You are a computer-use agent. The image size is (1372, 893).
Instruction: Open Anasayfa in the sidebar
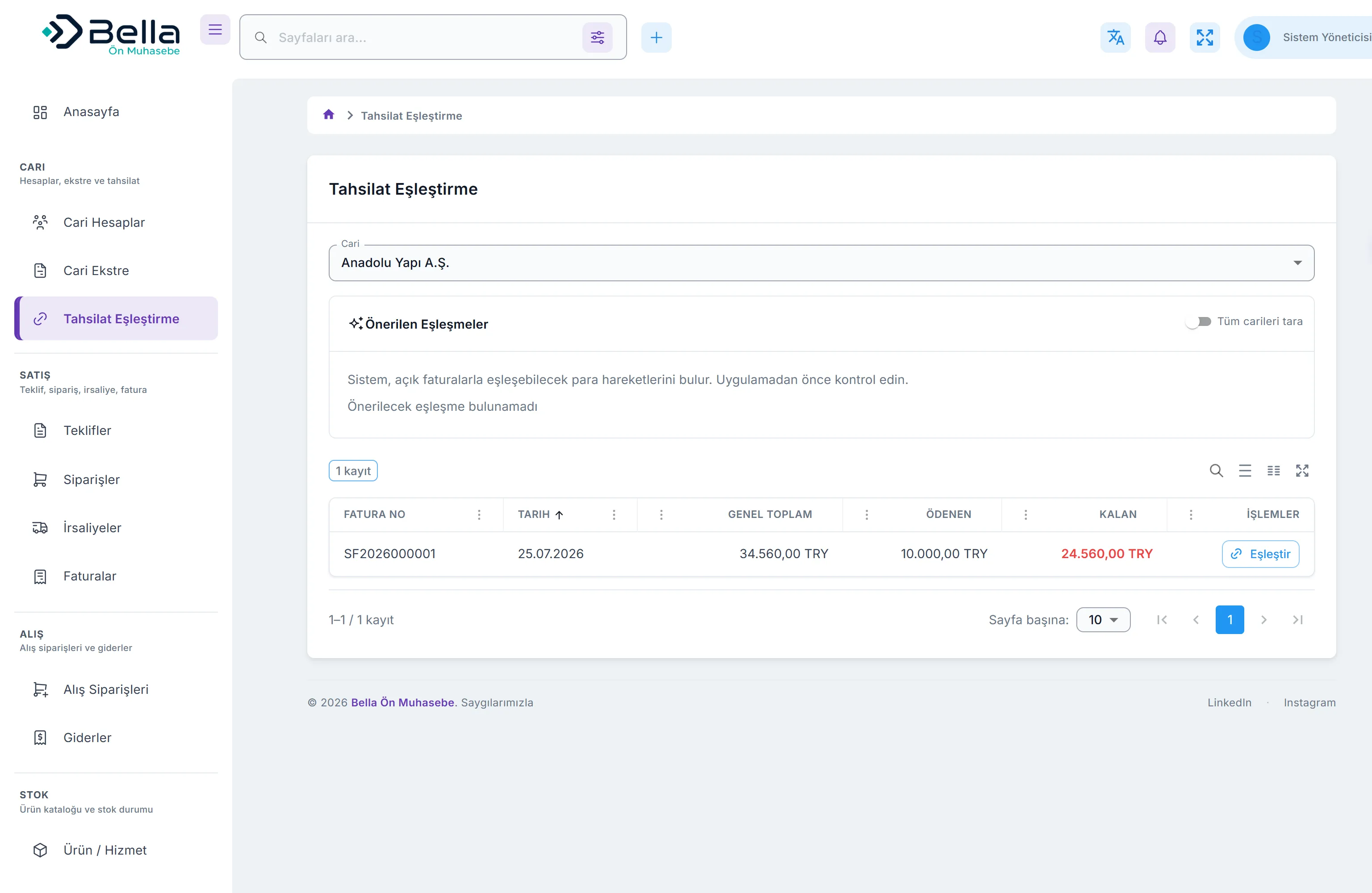coord(116,112)
